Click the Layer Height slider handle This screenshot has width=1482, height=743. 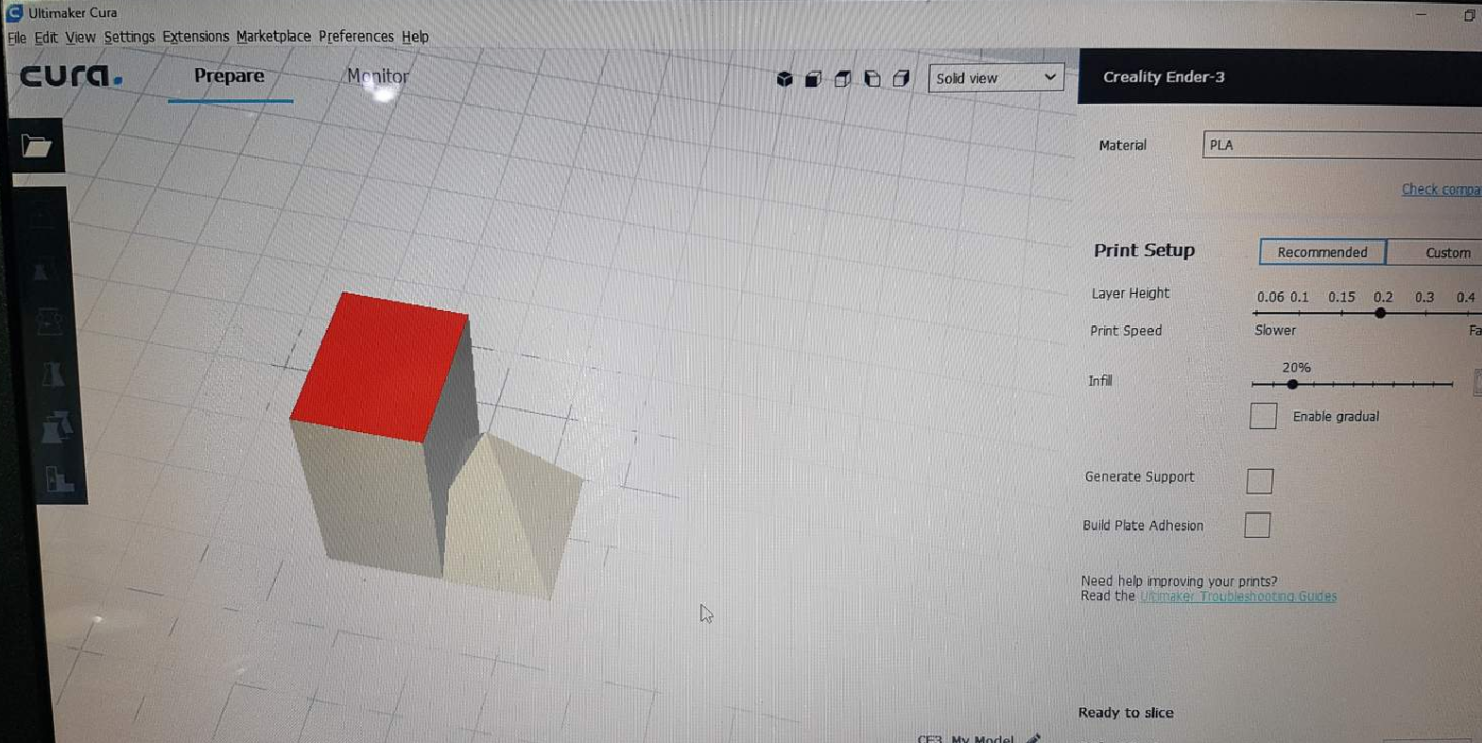click(1380, 313)
